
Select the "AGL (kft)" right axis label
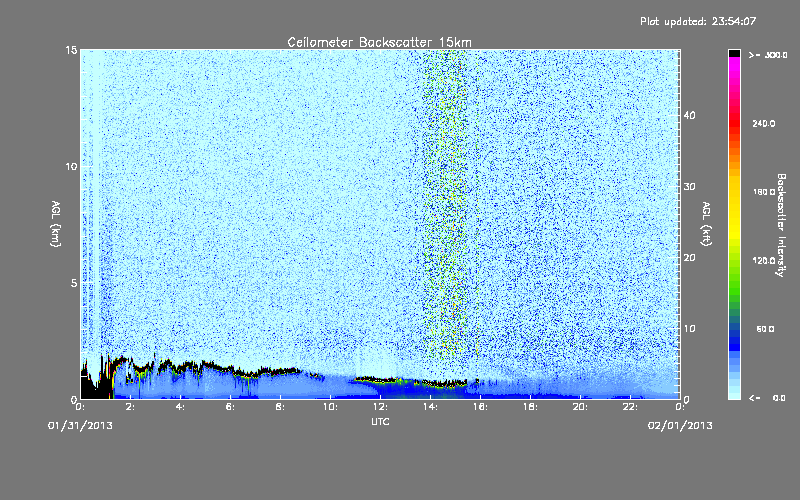pyautogui.click(x=706, y=224)
